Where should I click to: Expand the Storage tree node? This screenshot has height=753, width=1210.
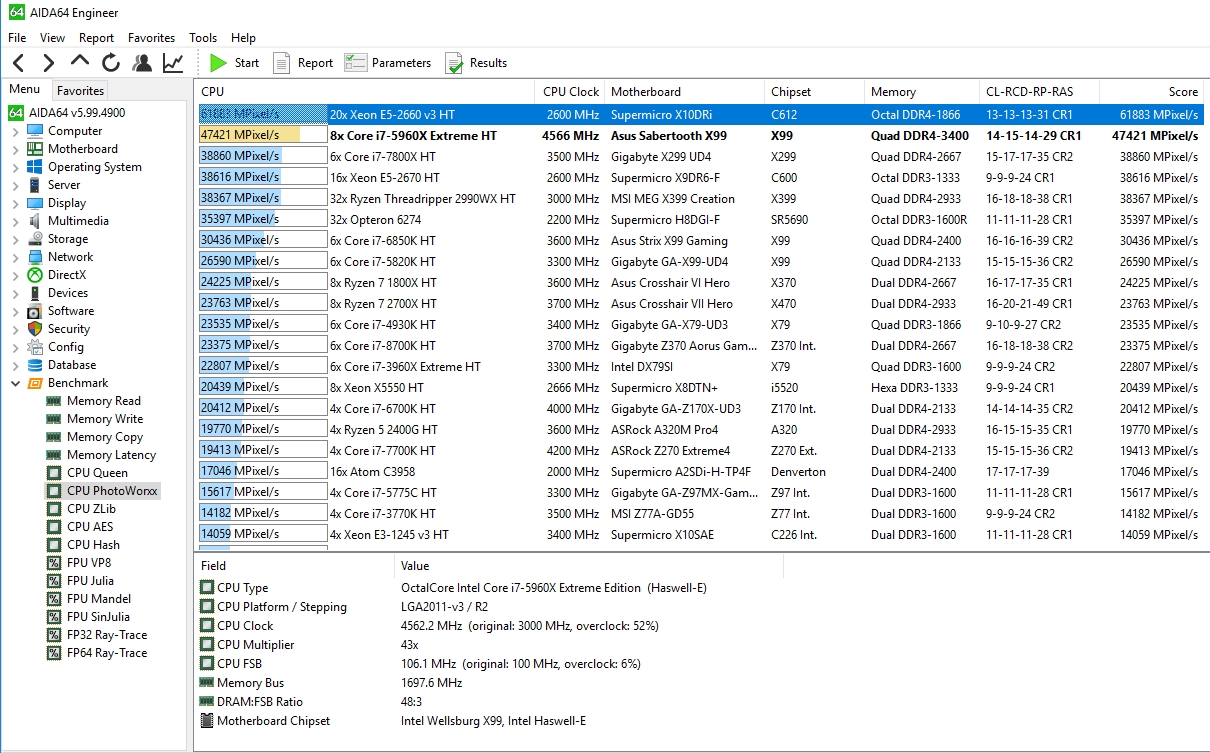point(15,239)
